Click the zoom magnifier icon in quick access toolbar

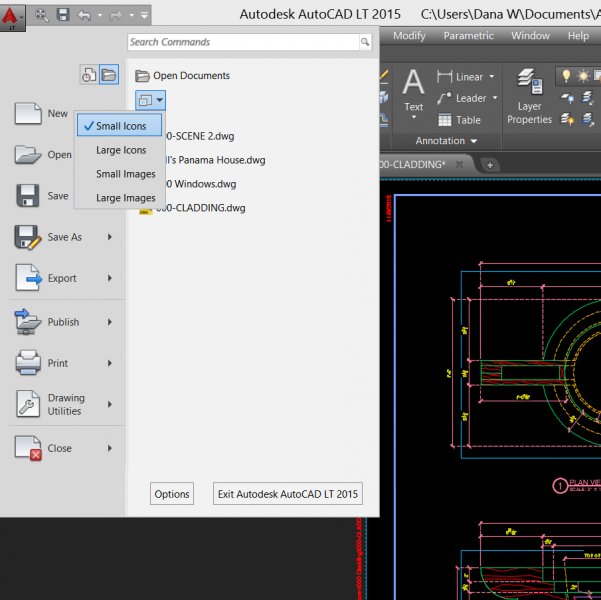pos(41,15)
